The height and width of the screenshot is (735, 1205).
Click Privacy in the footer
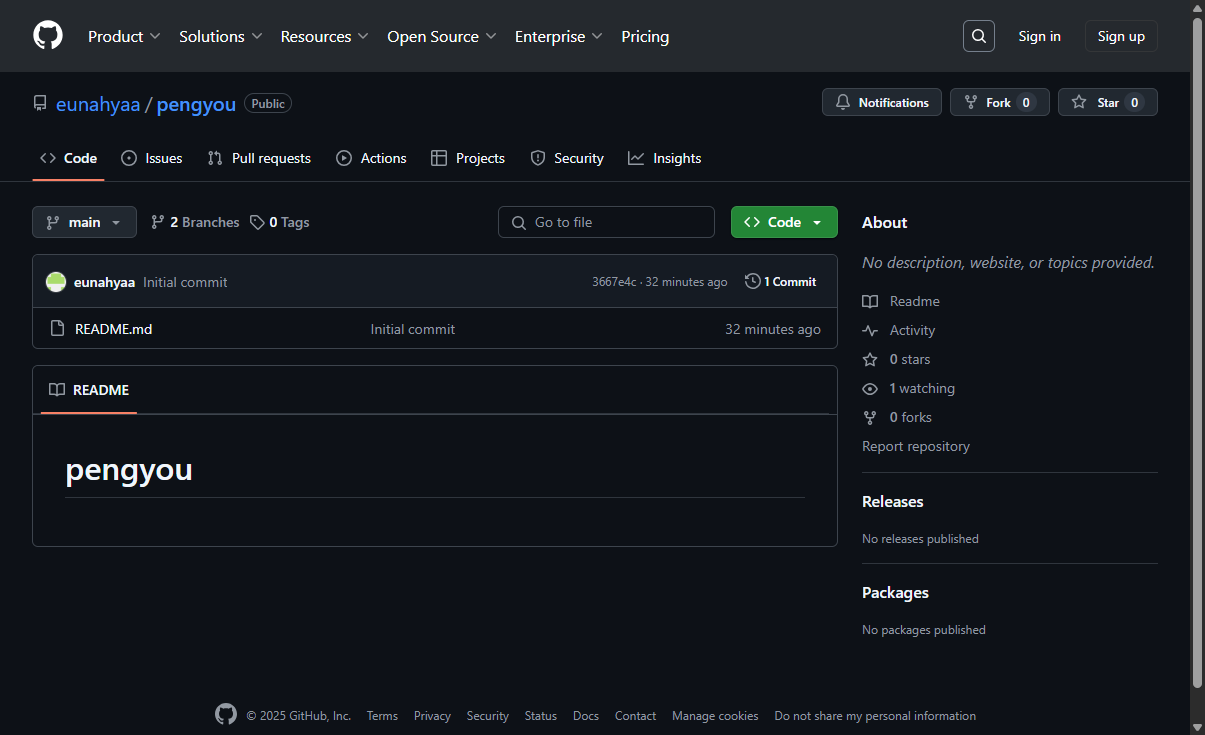coord(432,716)
